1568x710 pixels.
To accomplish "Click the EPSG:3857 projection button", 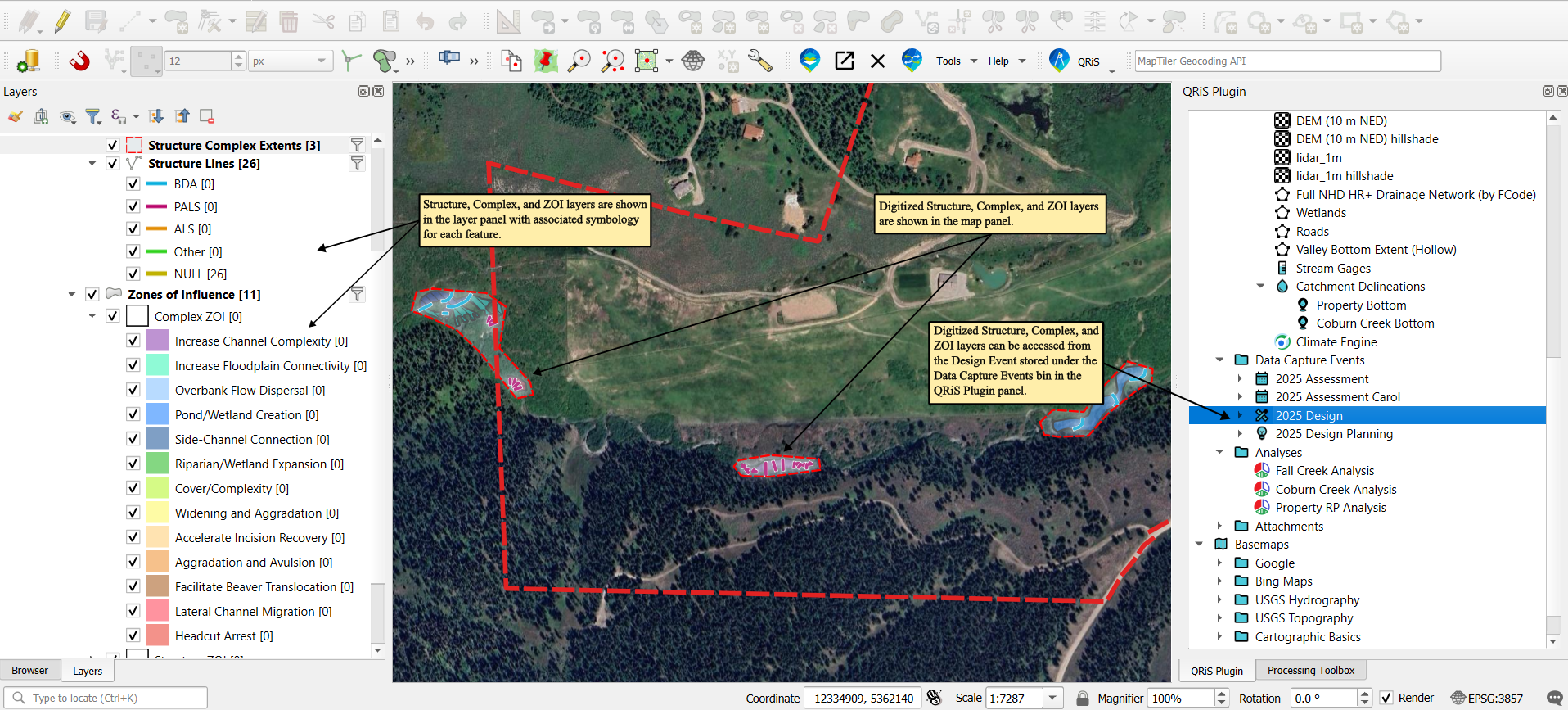I will pyautogui.click(x=1487, y=698).
